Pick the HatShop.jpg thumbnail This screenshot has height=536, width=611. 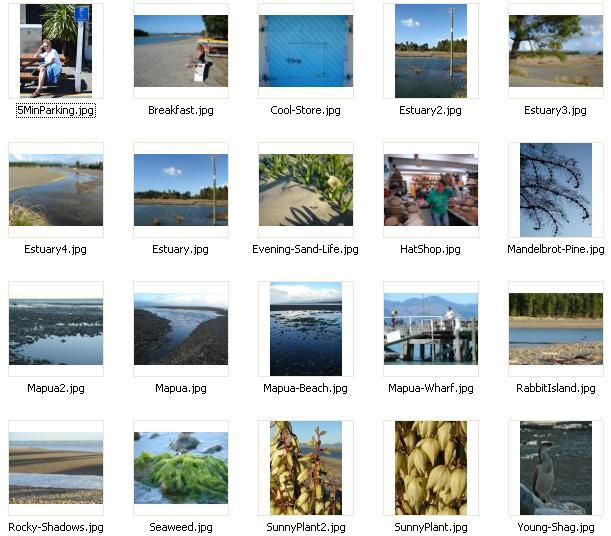431,190
